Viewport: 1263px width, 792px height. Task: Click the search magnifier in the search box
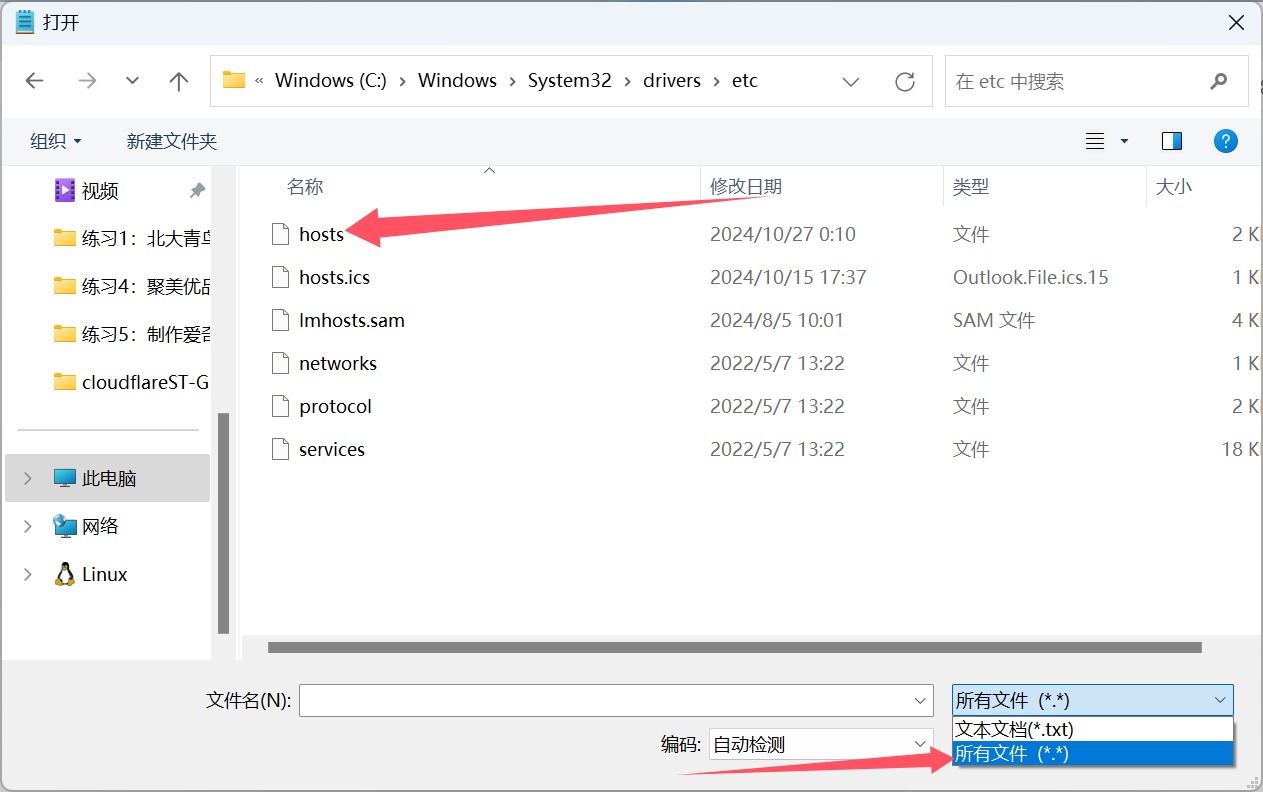click(1218, 81)
